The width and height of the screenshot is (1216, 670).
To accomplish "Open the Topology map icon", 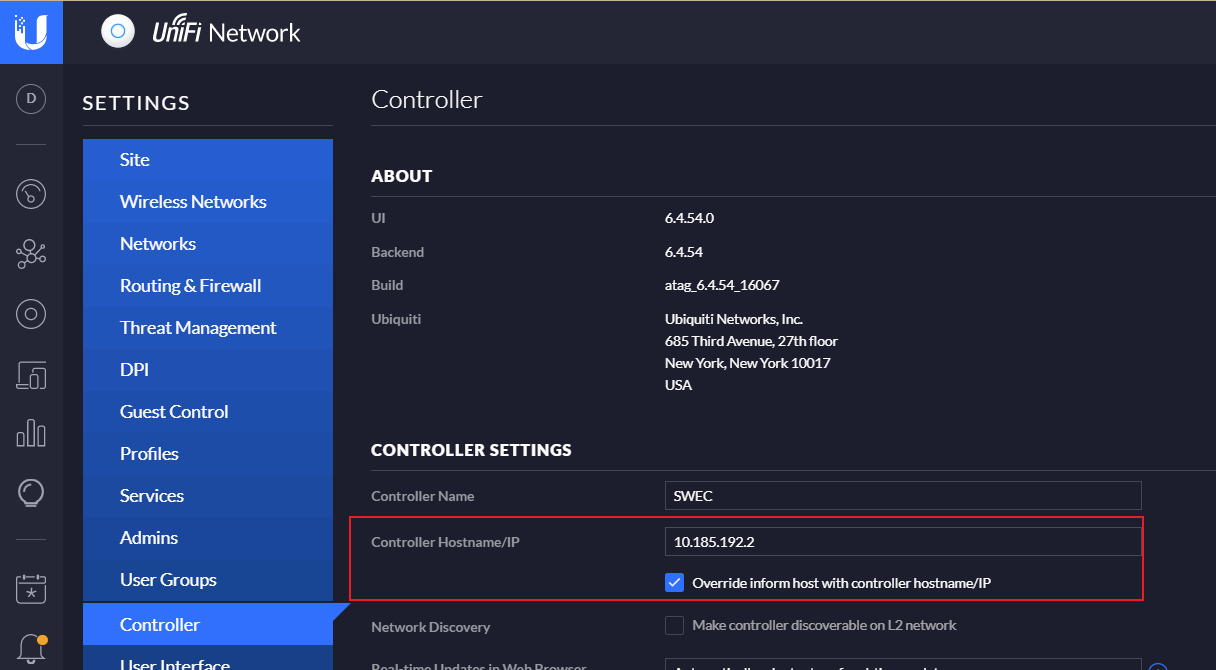I will tap(31, 254).
